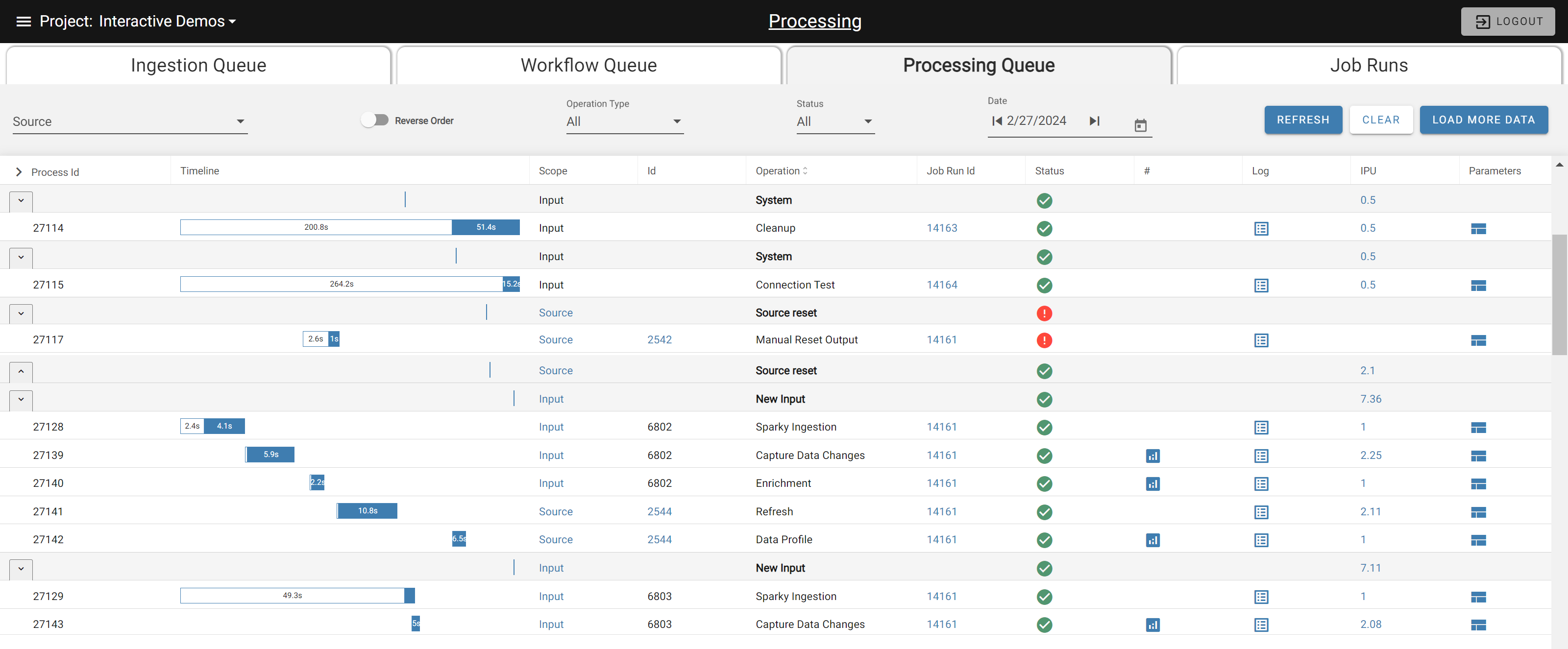Expand the collapsed Source reset group
The width and height of the screenshot is (1568, 649).
21,371
